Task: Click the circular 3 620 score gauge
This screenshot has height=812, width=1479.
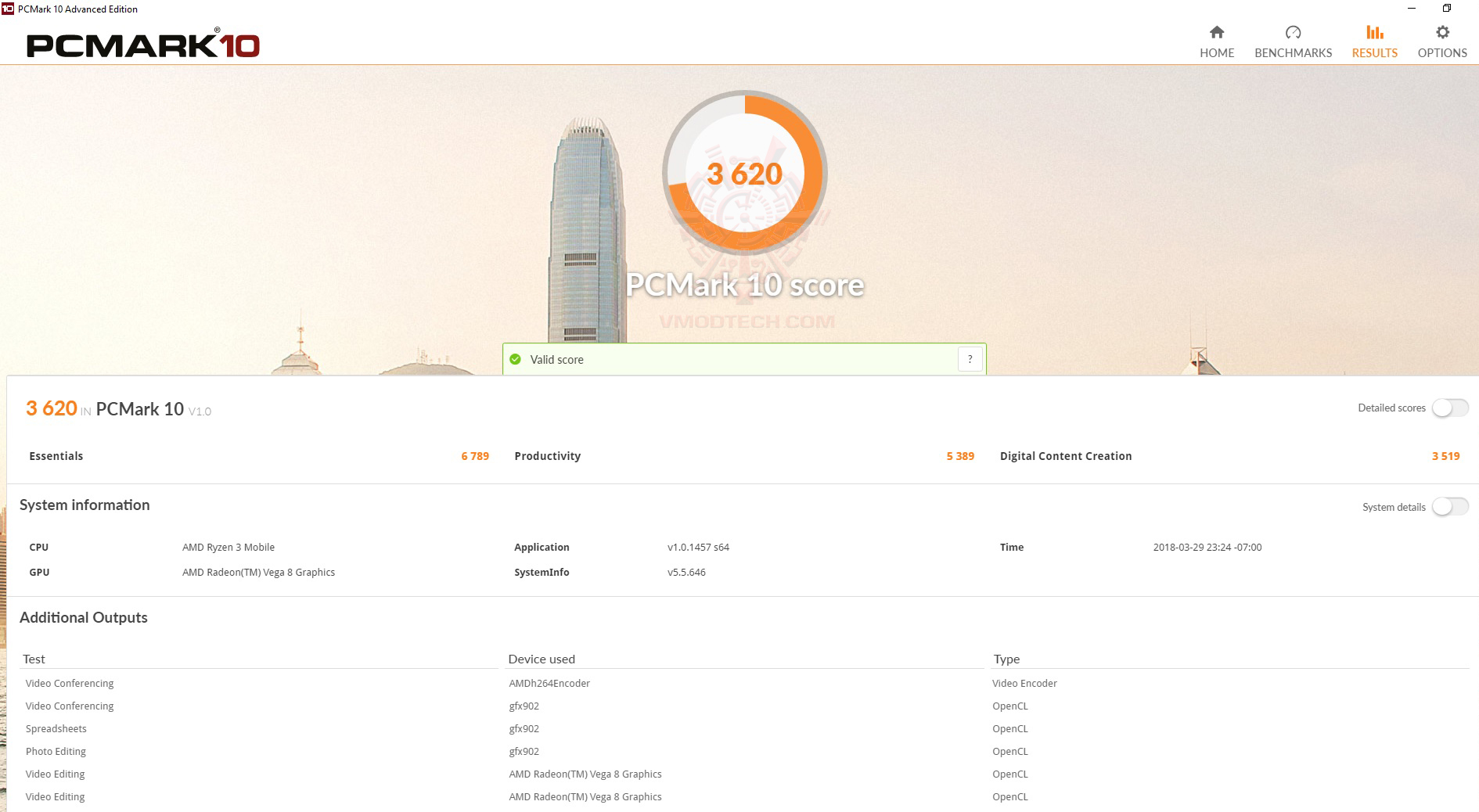Action: coord(744,173)
